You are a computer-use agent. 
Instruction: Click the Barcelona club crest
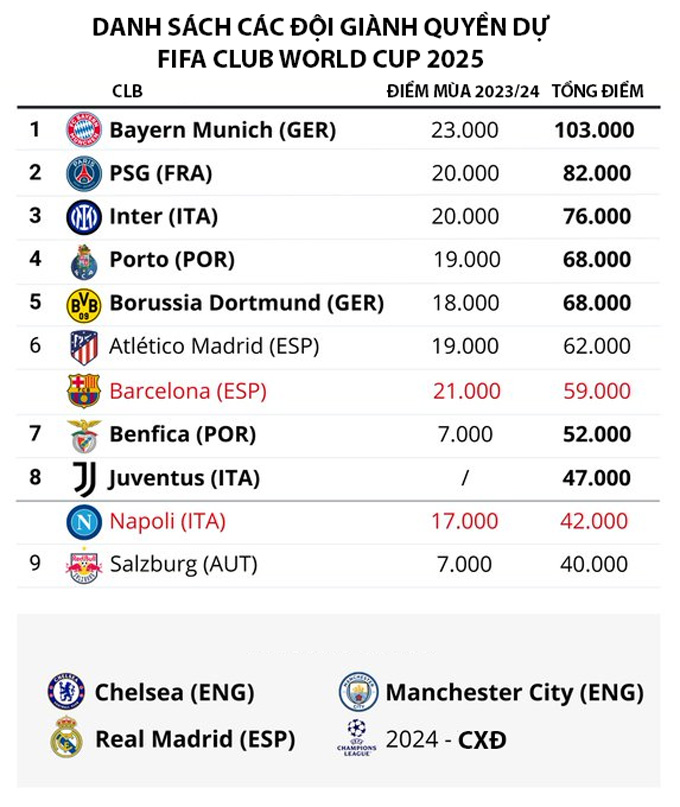(x=84, y=391)
